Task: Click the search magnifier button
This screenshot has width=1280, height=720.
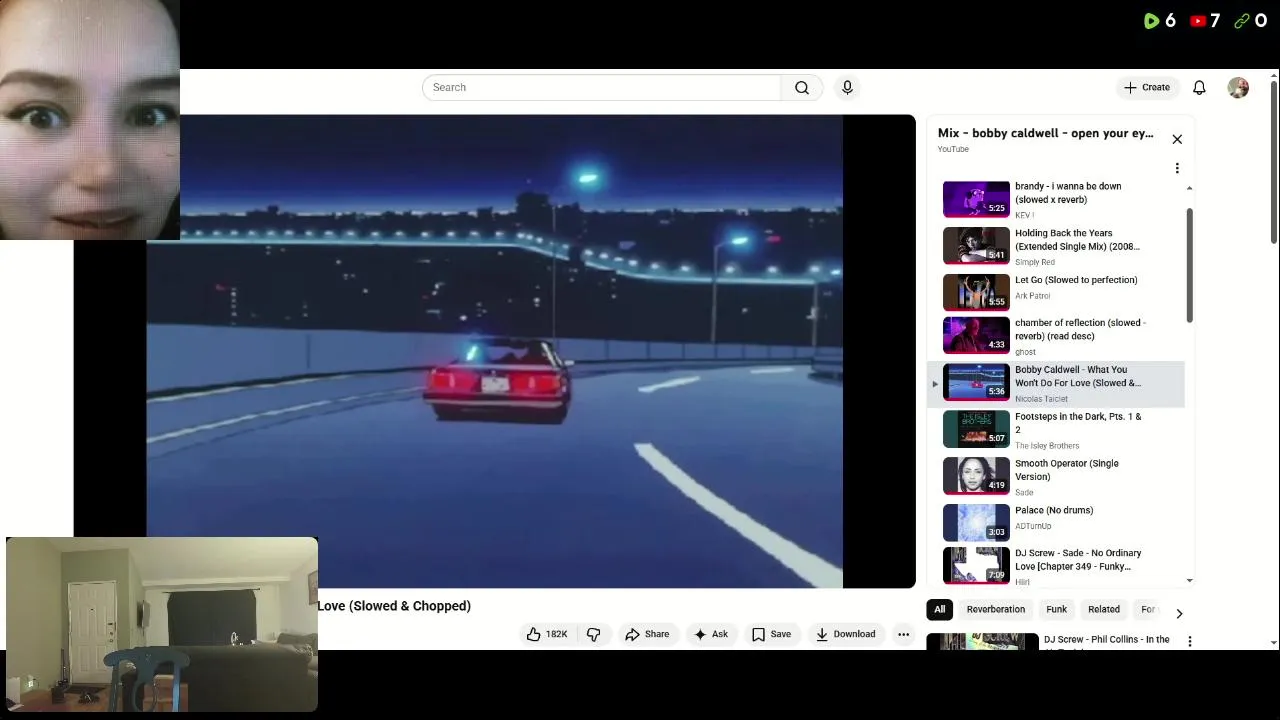Action: pyautogui.click(x=801, y=88)
